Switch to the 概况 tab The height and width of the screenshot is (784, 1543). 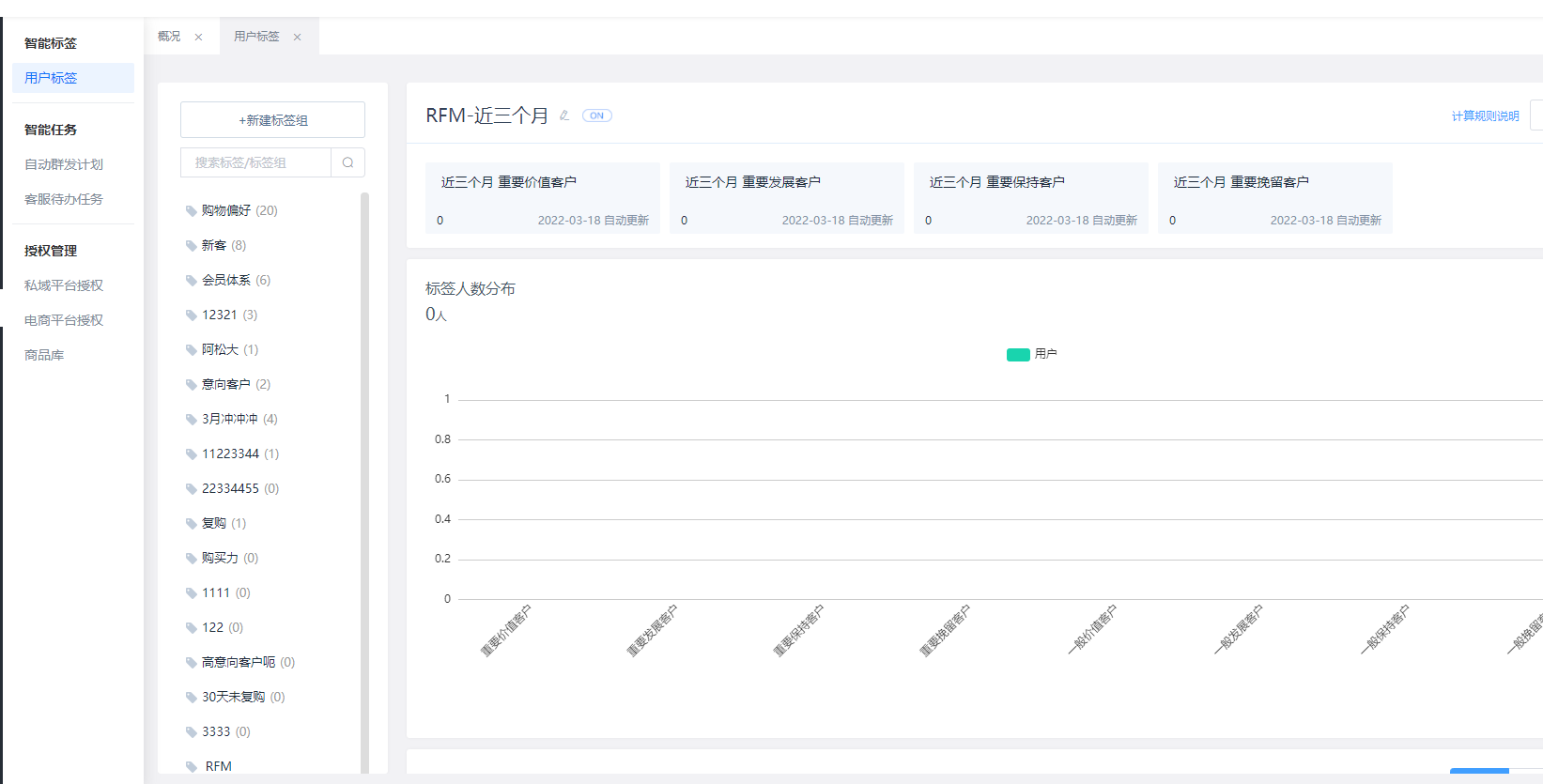(169, 37)
